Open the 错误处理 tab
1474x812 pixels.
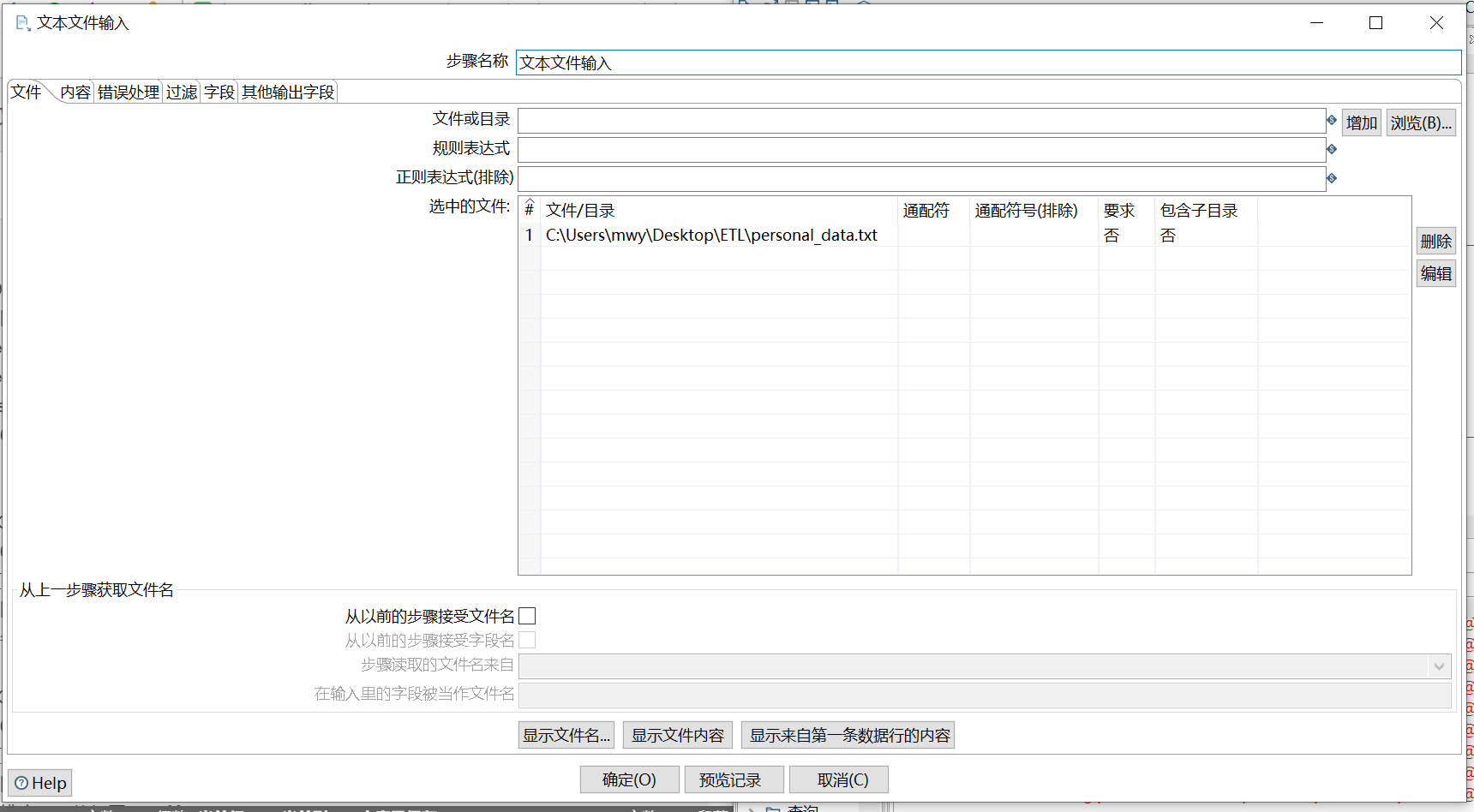(x=129, y=92)
